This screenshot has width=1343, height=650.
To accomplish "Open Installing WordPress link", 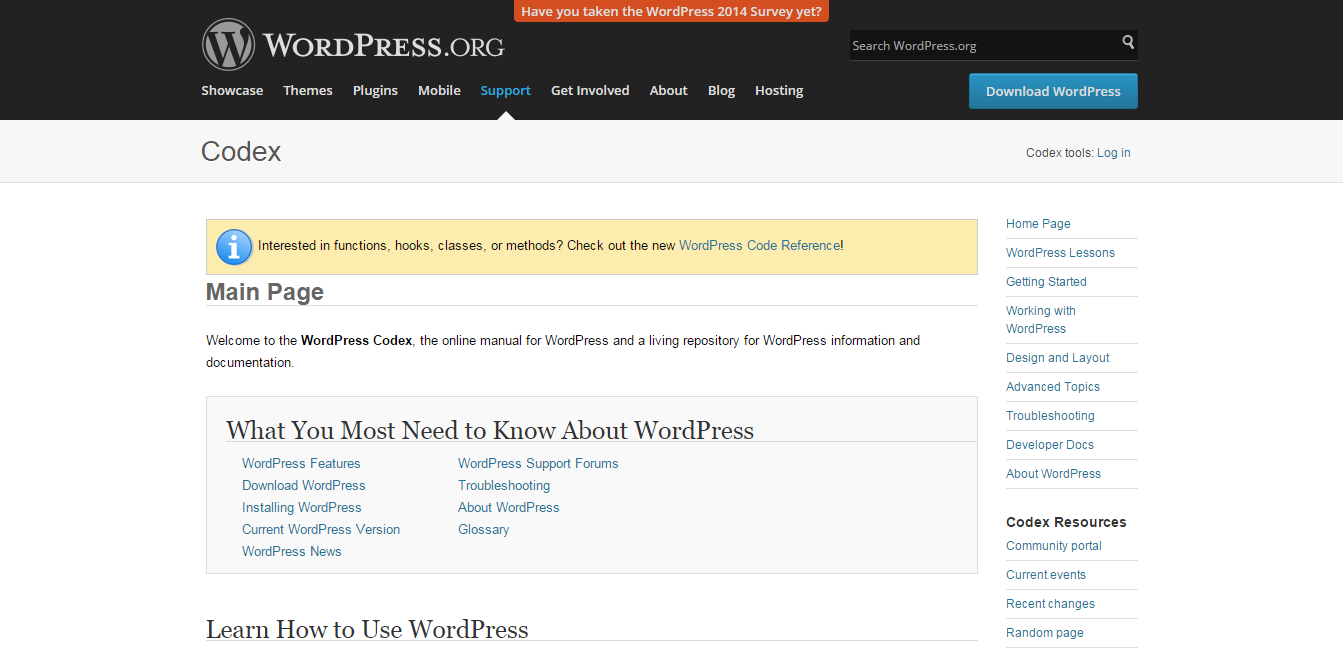I will coord(302,507).
